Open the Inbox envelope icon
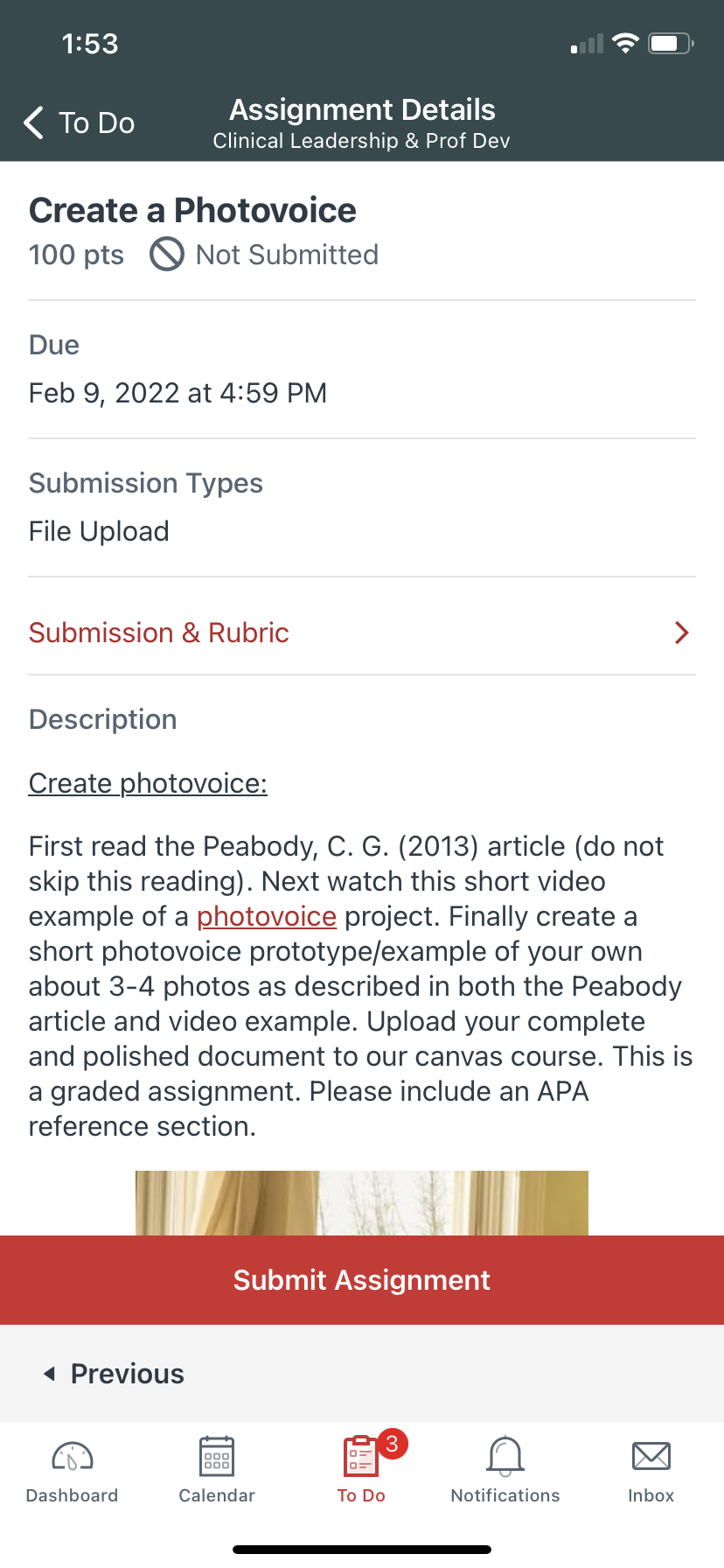The width and height of the screenshot is (724, 1568). [x=651, y=1457]
